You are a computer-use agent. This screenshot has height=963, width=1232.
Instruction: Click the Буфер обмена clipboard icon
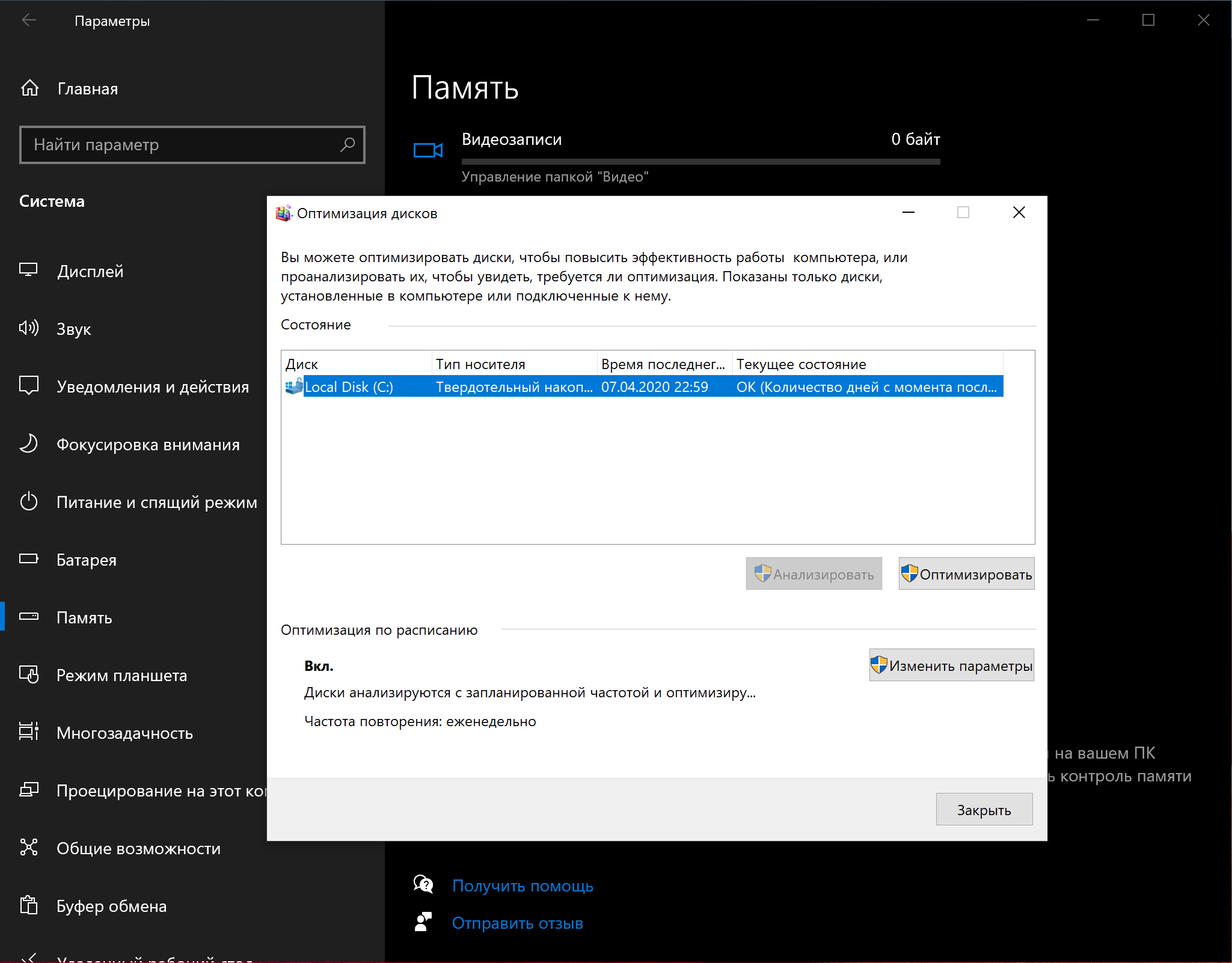coord(28,905)
